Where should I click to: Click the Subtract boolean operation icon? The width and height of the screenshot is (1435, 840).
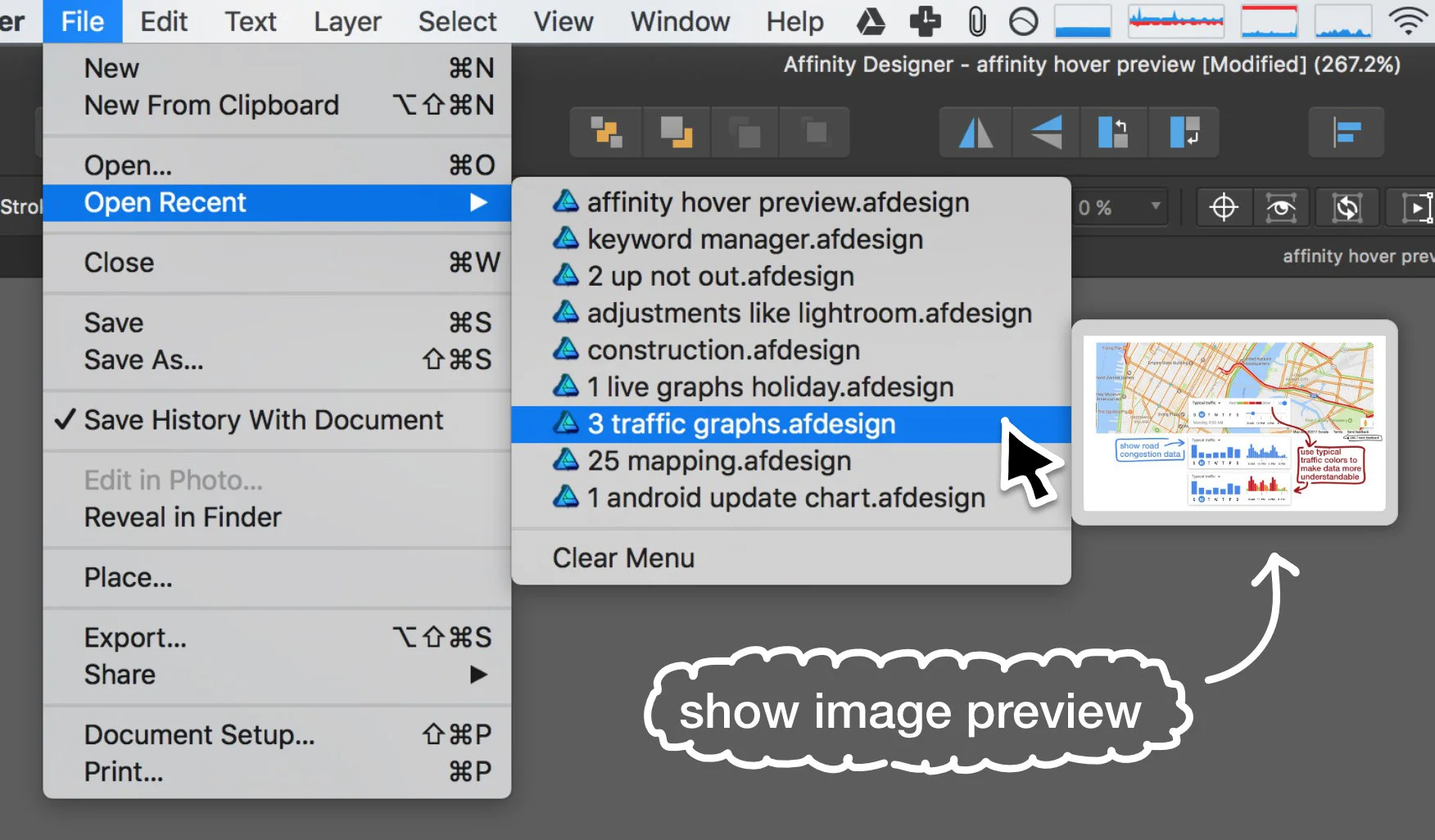(x=676, y=132)
